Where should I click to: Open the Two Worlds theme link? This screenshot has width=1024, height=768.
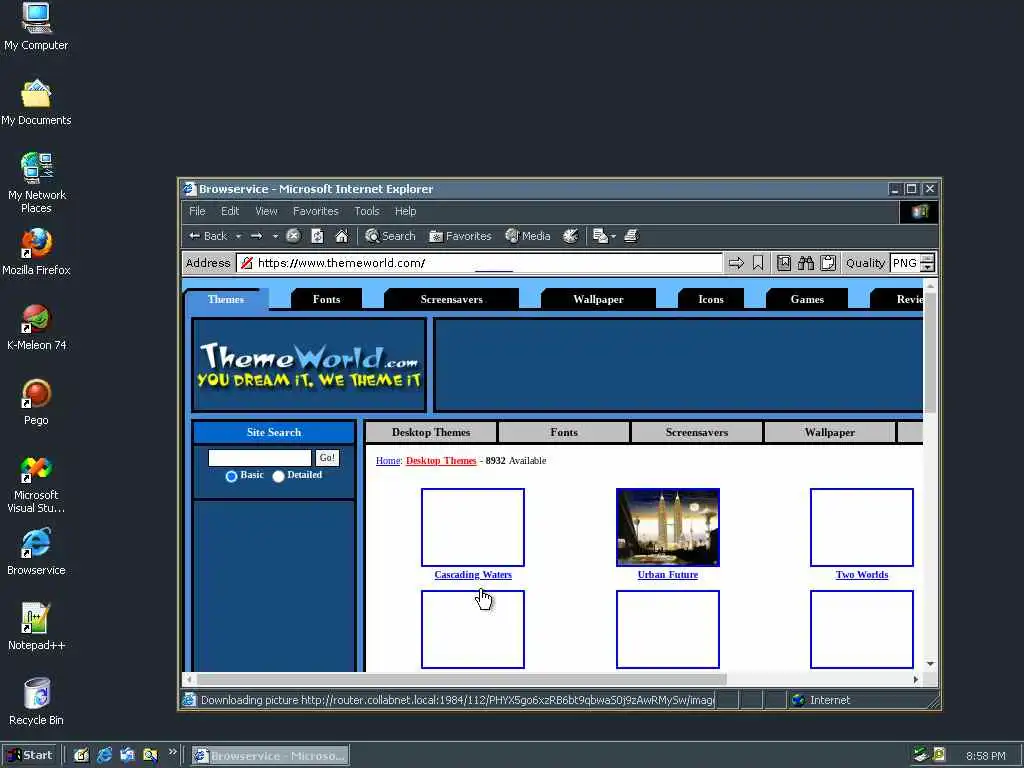pyautogui.click(x=862, y=575)
